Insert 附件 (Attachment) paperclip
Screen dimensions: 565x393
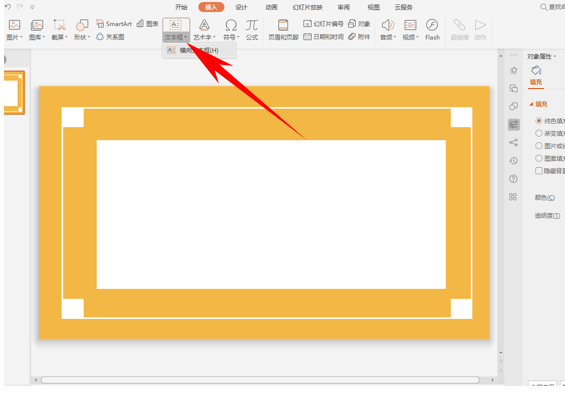point(359,37)
